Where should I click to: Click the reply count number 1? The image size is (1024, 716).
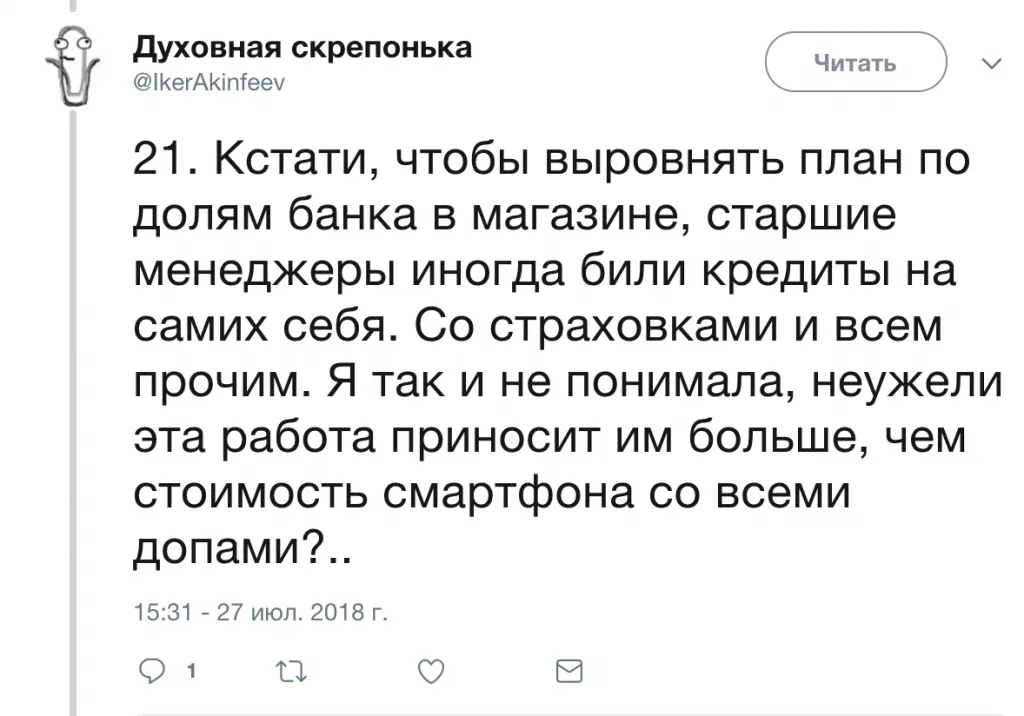(189, 671)
